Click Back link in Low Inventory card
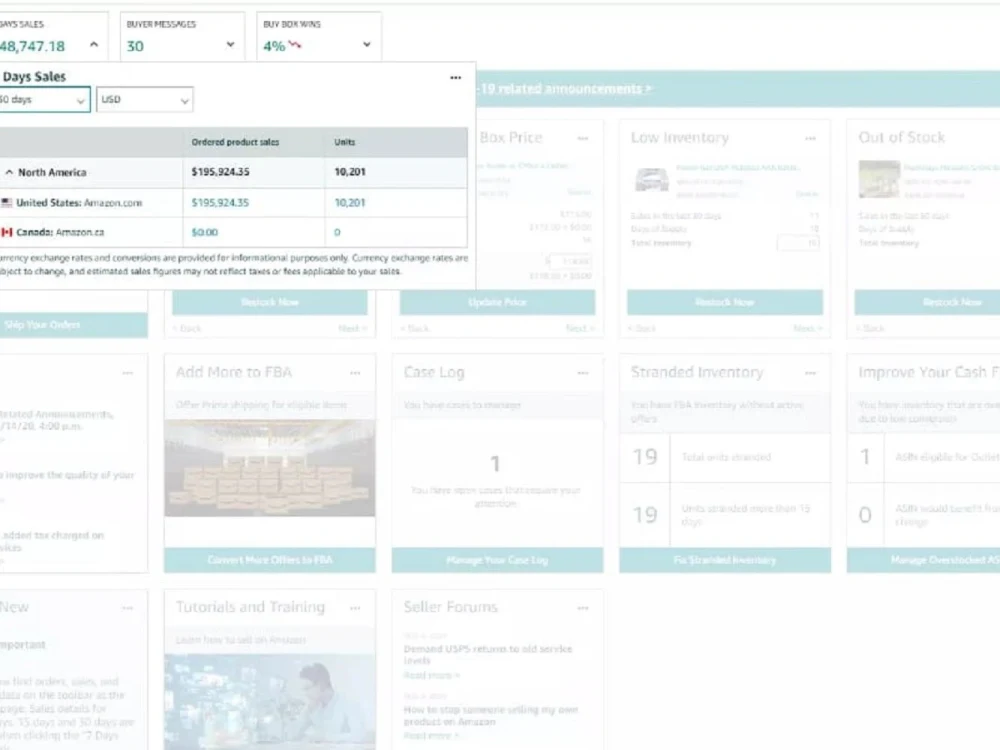 (x=642, y=328)
